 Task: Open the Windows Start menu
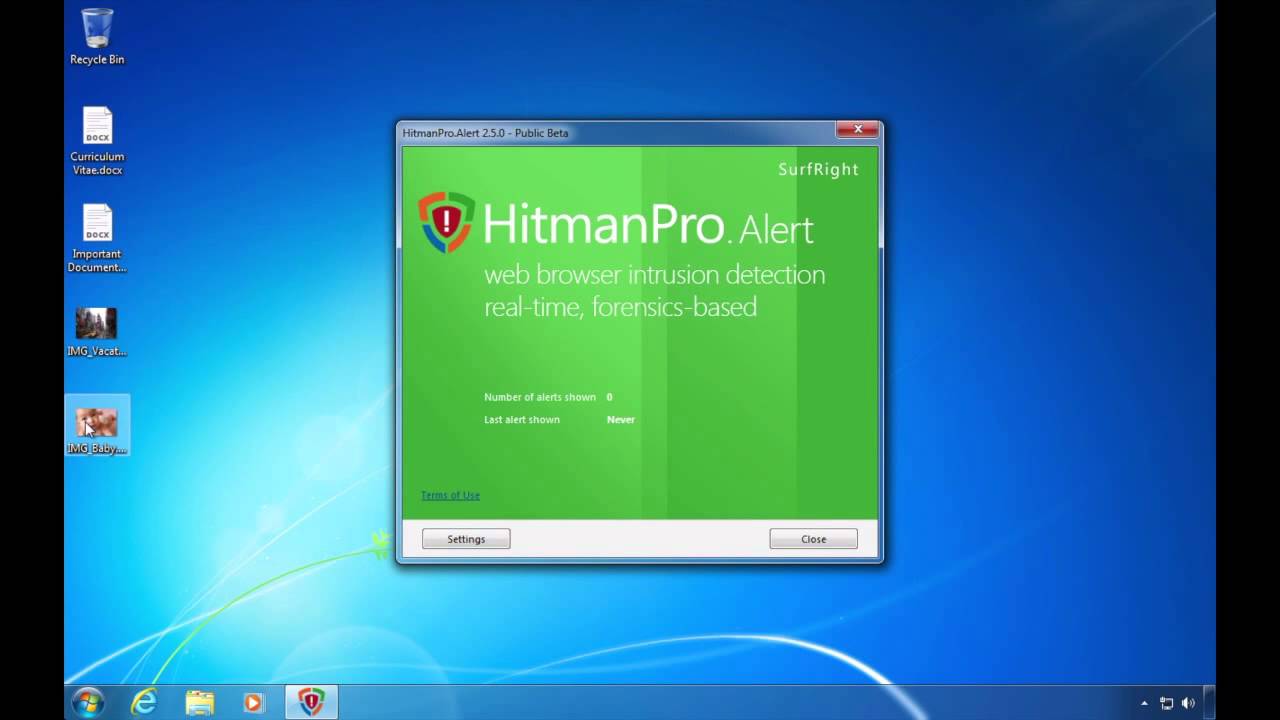click(88, 703)
